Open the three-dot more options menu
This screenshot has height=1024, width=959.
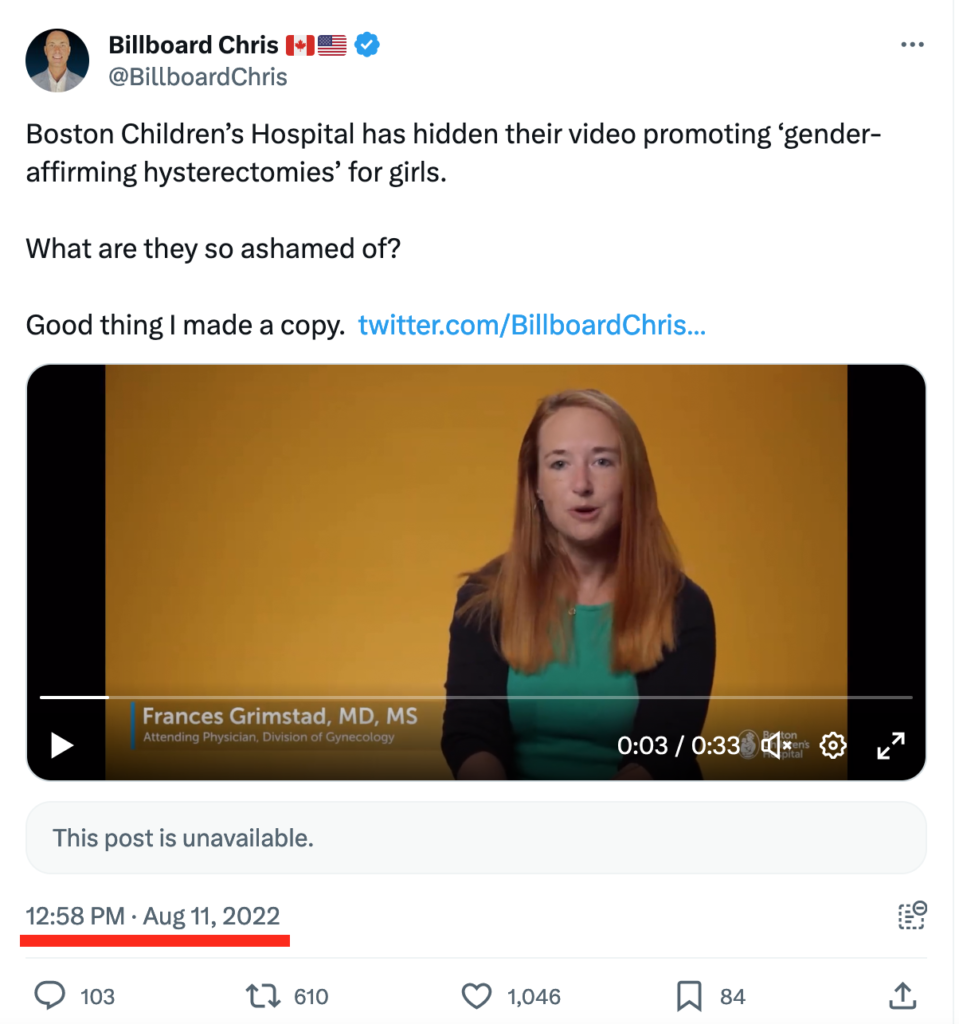[x=912, y=45]
